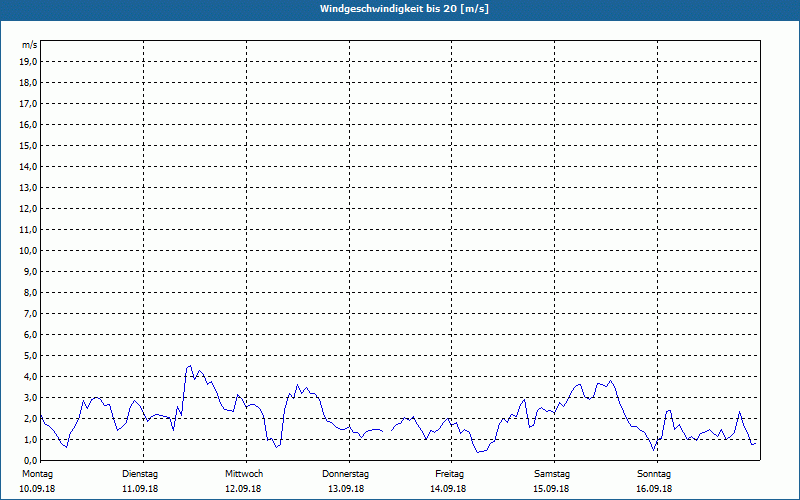
Task: Click the '19,0' y-axis value
Action: 29,62
